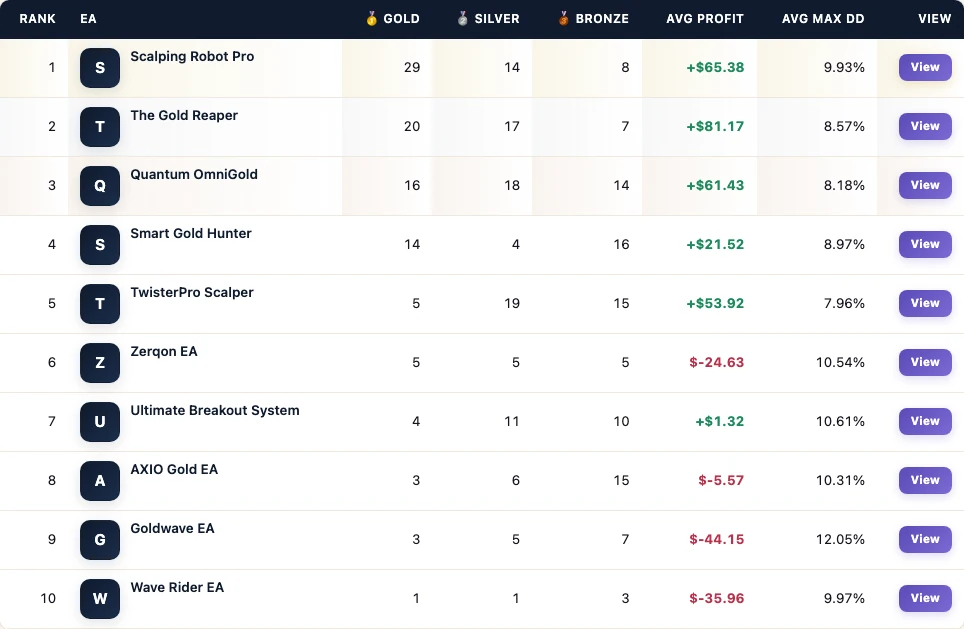Click the BRONZE column header label
964x629 pixels.
(602, 18)
